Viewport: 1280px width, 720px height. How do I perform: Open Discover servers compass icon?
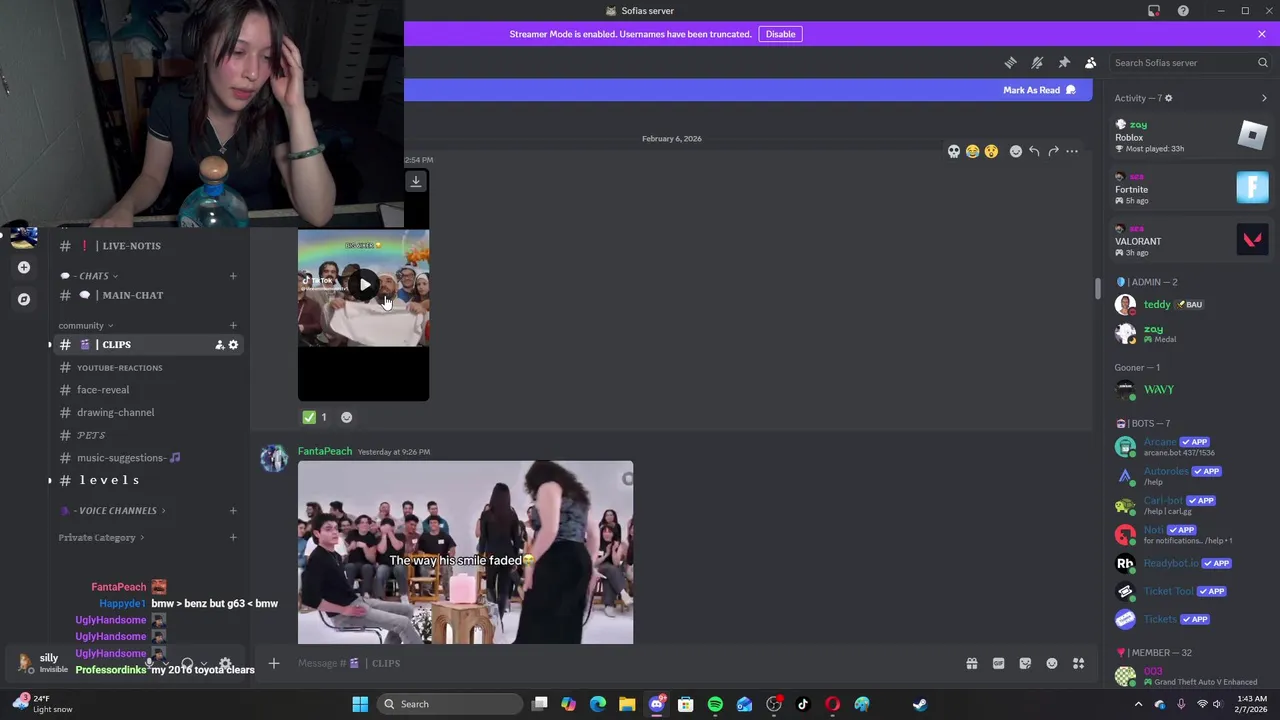coord(24,299)
